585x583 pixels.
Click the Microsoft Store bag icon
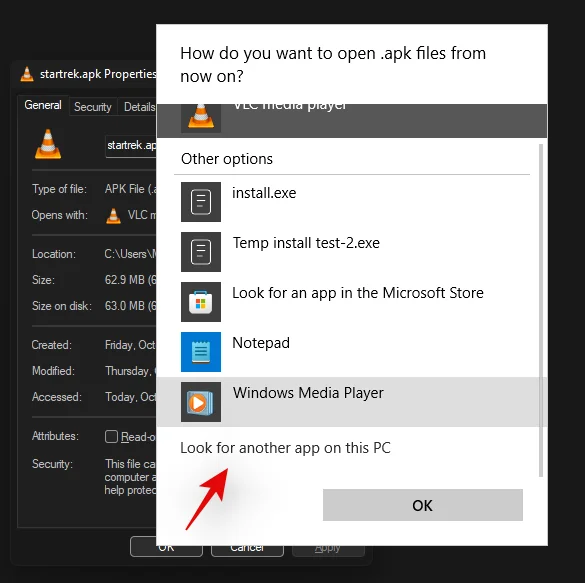[x=201, y=302]
